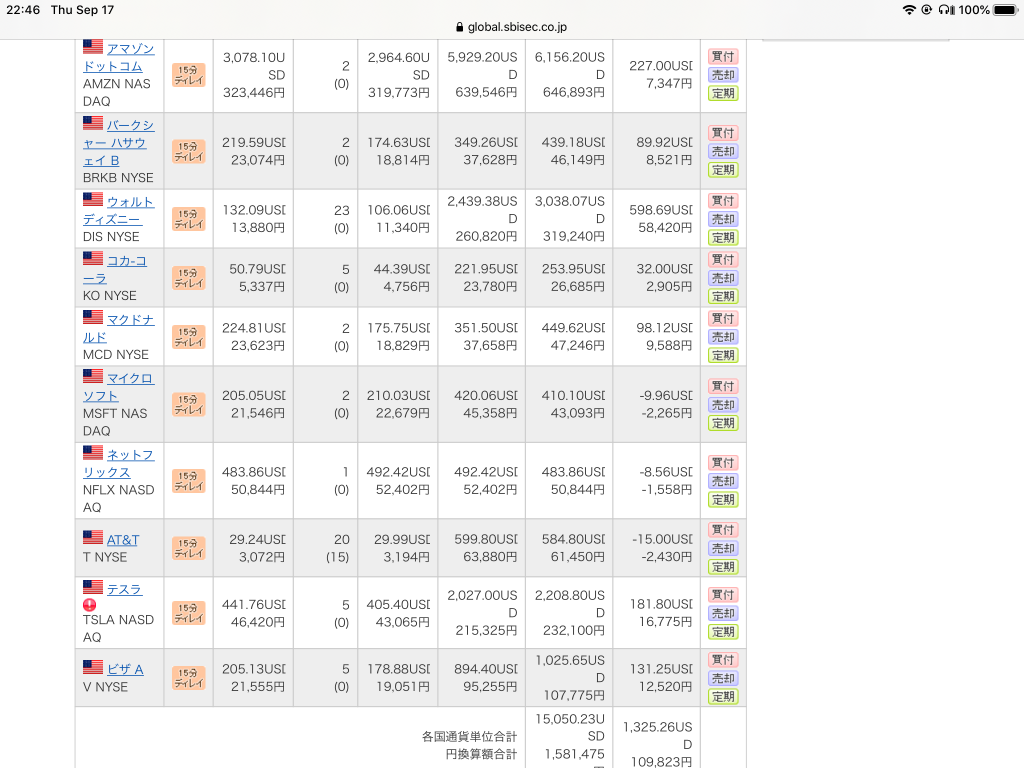Click the 15分ディレイ badge in the Visa row

coord(189,678)
